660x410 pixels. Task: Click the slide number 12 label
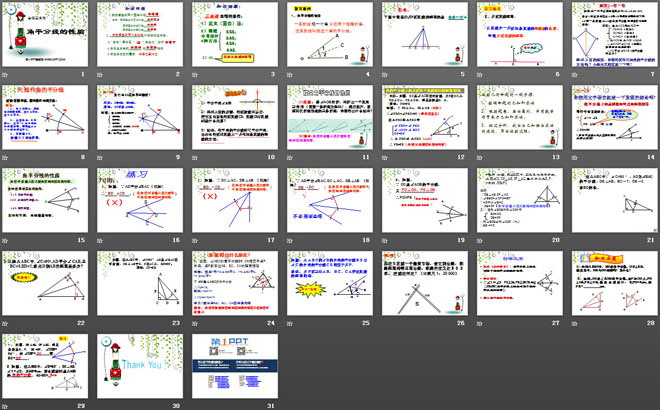[460, 159]
